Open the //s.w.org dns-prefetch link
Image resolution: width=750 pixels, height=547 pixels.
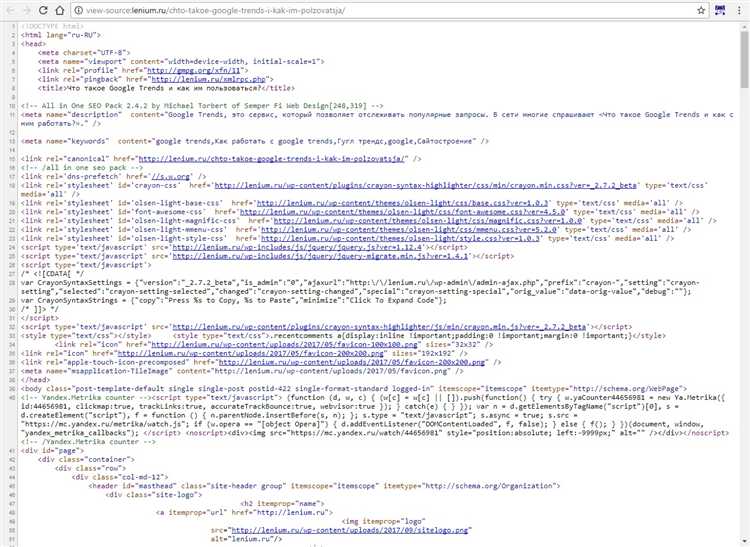(x=170, y=176)
